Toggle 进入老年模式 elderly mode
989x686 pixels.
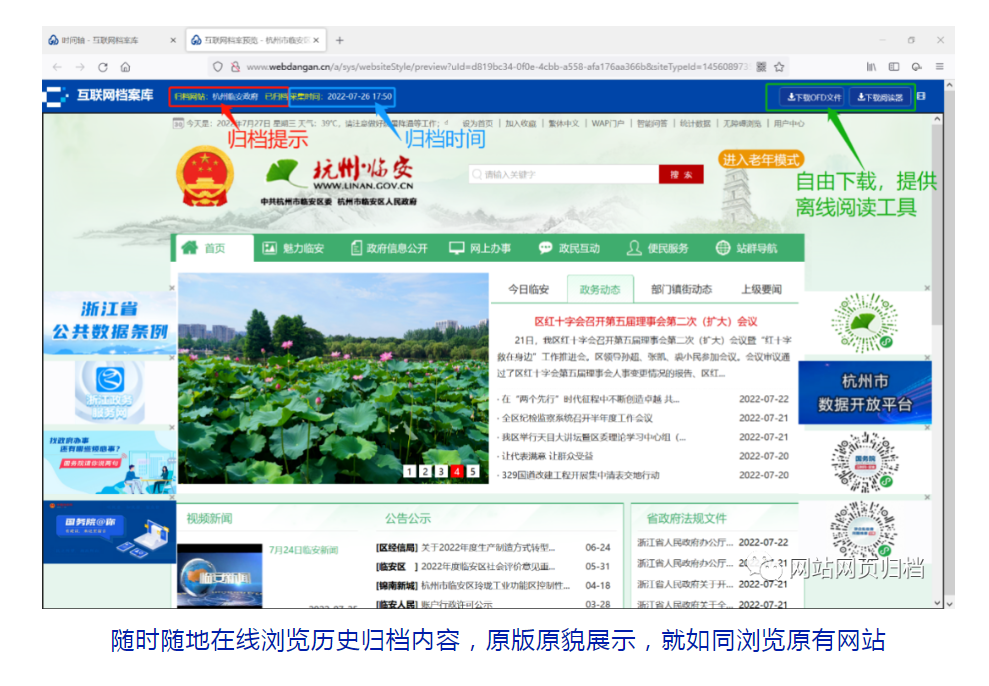pyautogui.click(x=761, y=160)
